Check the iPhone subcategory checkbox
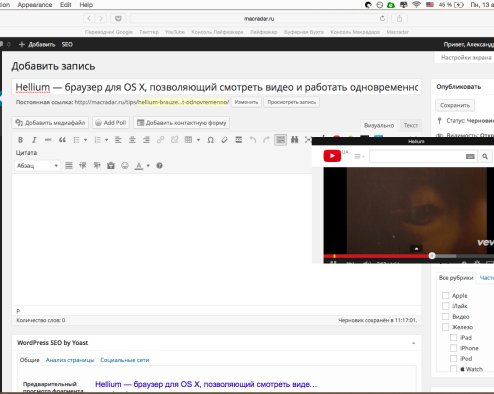The height and width of the screenshot is (394, 494). coord(453,348)
